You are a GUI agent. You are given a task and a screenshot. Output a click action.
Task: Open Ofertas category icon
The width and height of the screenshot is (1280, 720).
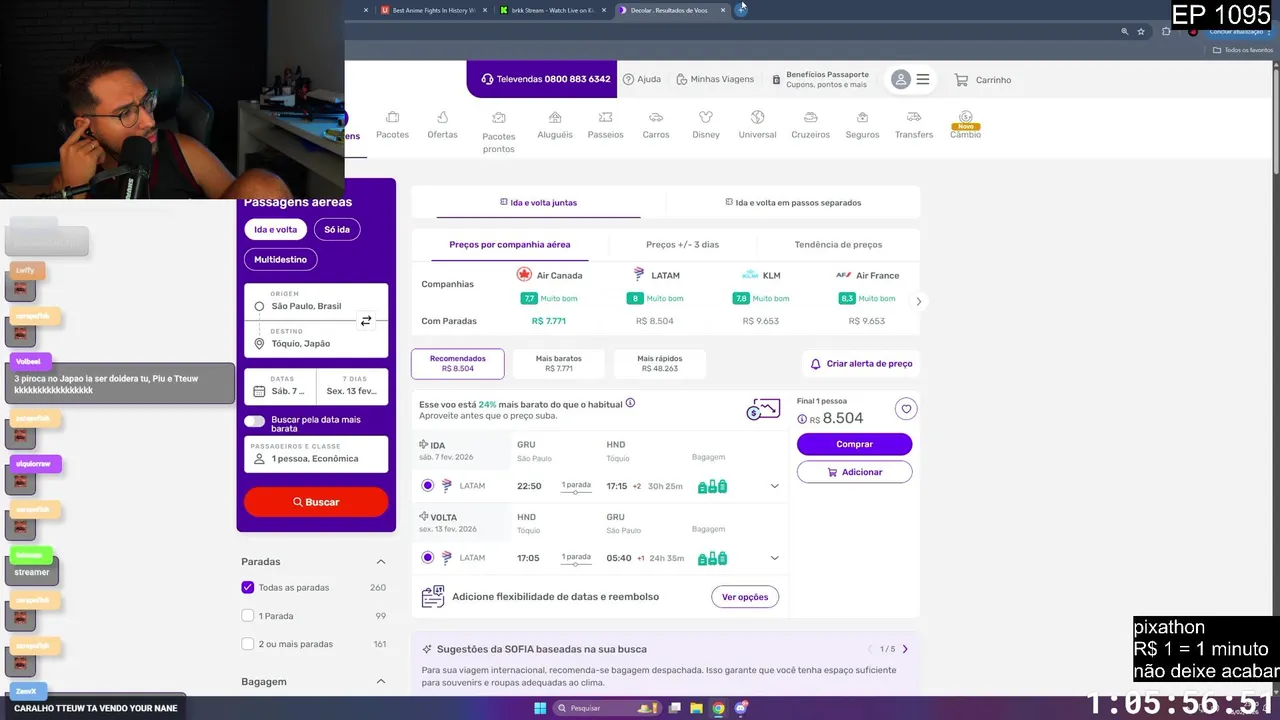[x=442, y=125]
